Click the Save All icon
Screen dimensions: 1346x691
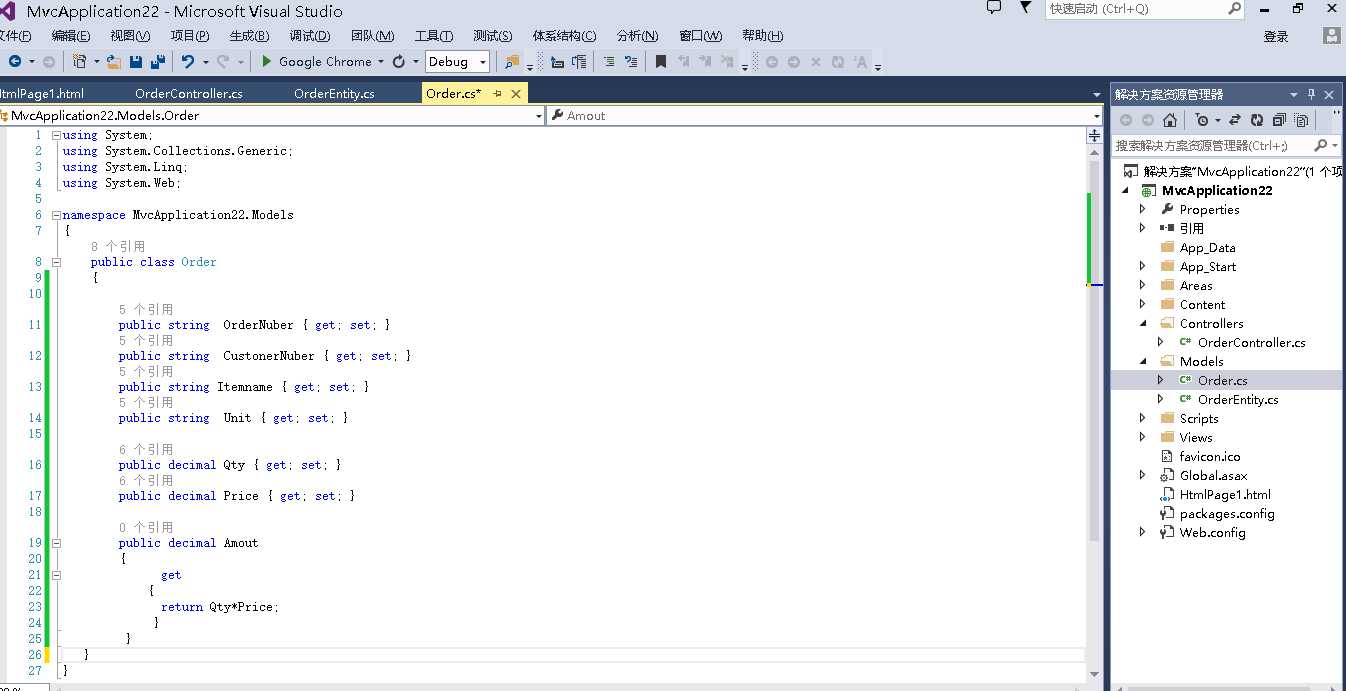[158, 62]
